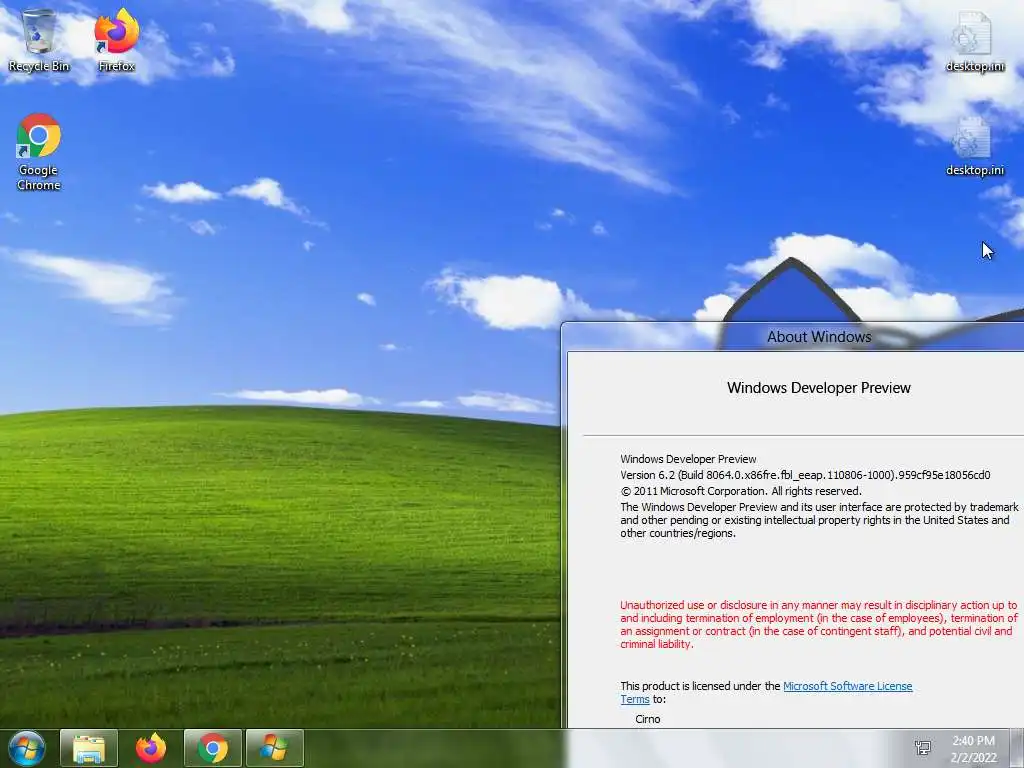Viewport: 1024px width, 768px height.
Task: Show the clock showing 2:40 PM
Action: (973, 749)
